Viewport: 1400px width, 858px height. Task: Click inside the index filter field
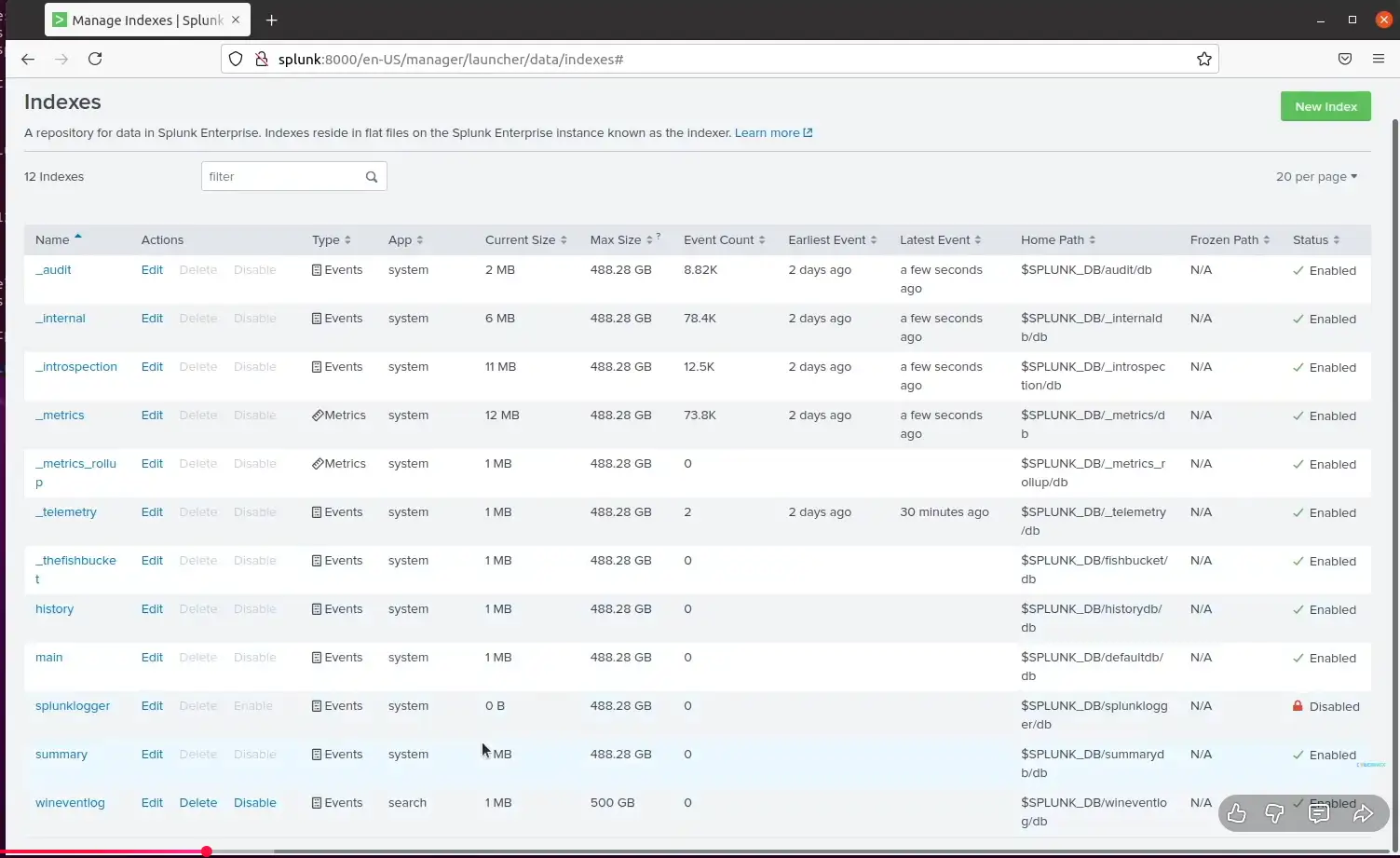279,176
